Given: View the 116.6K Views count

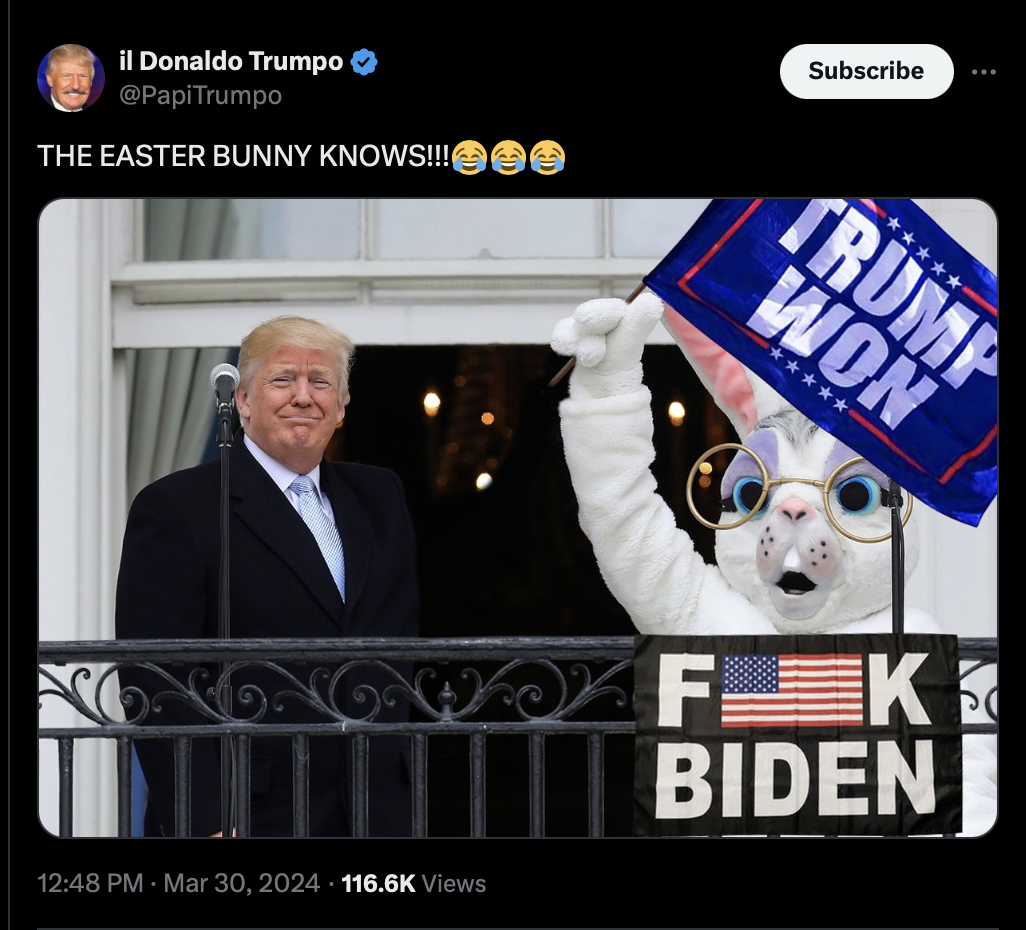Looking at the screenshot, I should click(414, 884).
